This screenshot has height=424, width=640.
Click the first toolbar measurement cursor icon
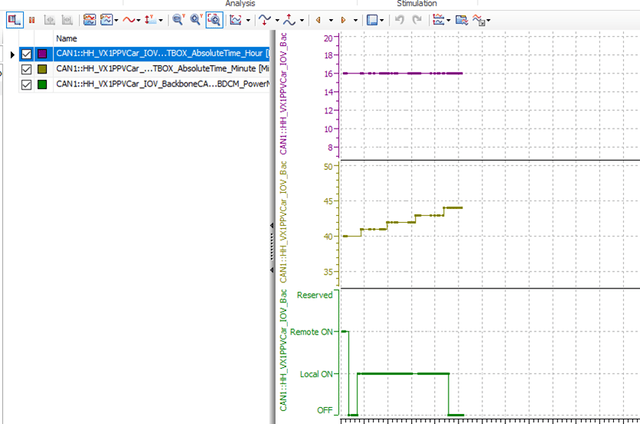(x=16, y=19)
